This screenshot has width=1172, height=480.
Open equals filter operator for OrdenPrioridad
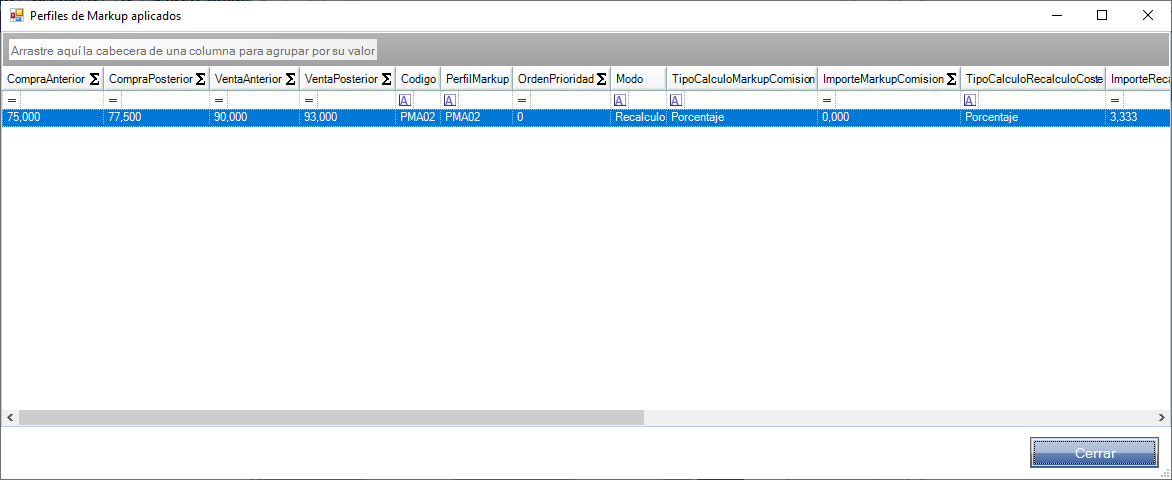[522, 100]
